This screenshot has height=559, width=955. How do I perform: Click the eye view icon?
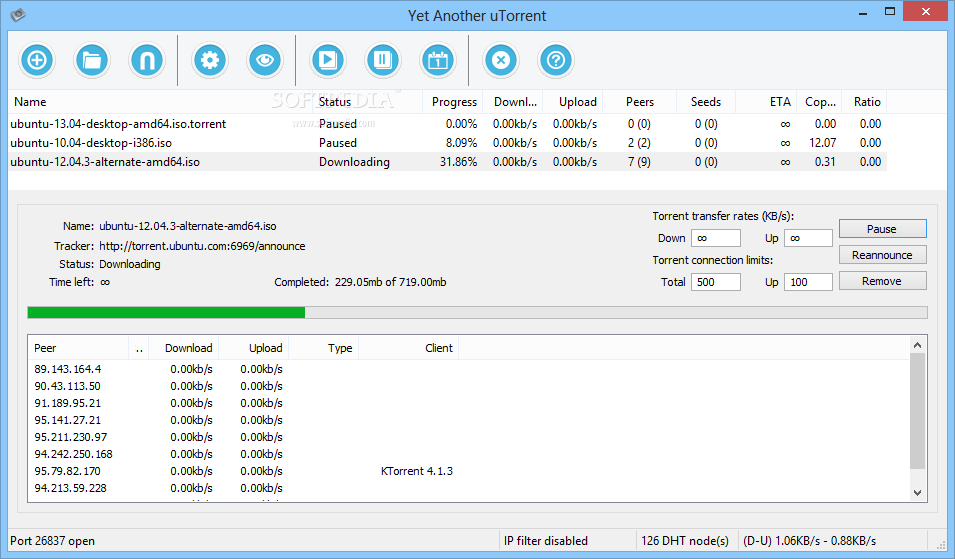tap(265, 60)
